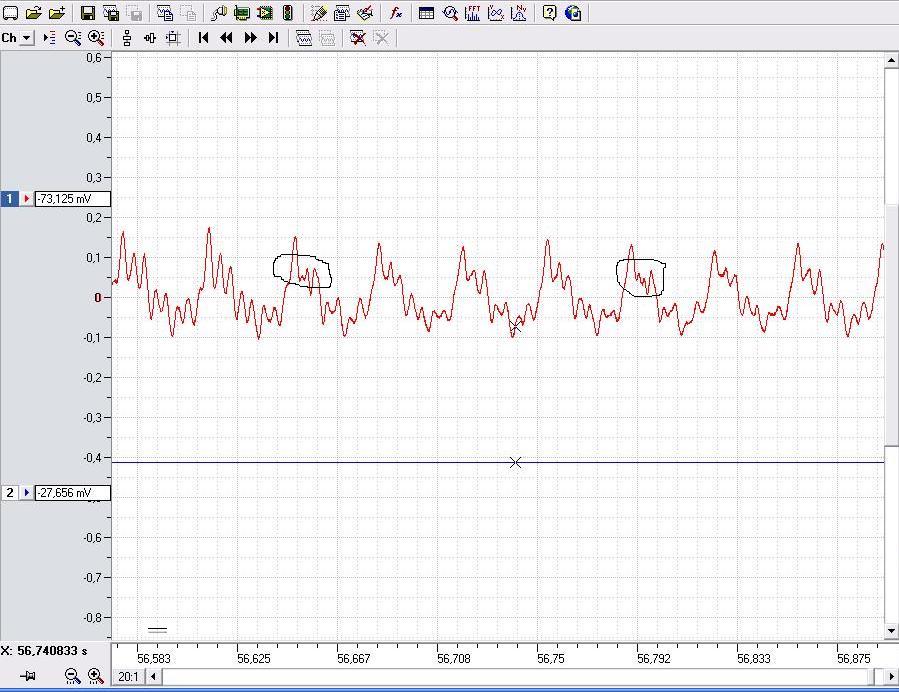899x692 pixels.
Task: Click the 20:1 time compression button
Action: [x=128, y=677]
